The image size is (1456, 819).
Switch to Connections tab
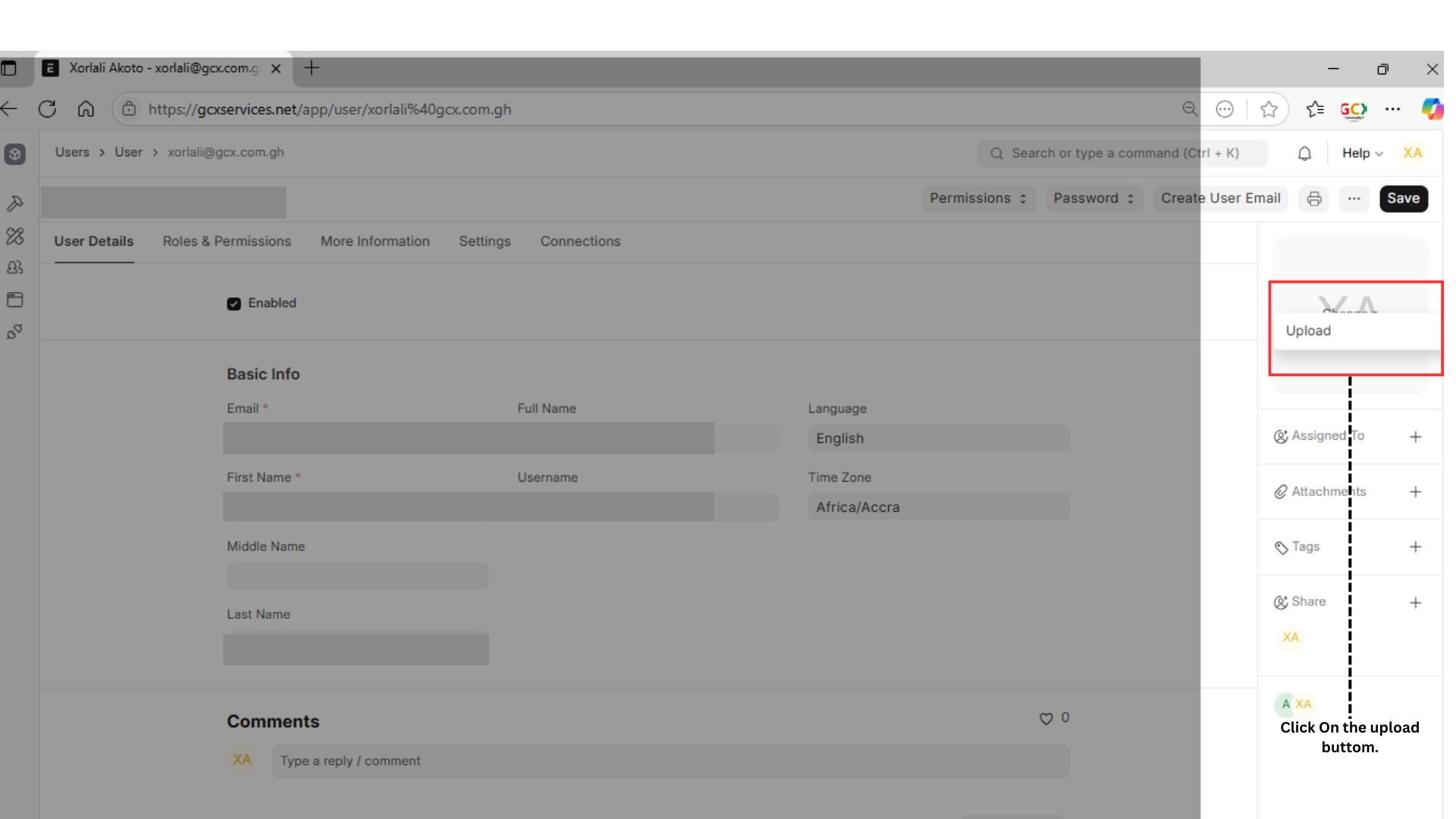click(580, 241)
